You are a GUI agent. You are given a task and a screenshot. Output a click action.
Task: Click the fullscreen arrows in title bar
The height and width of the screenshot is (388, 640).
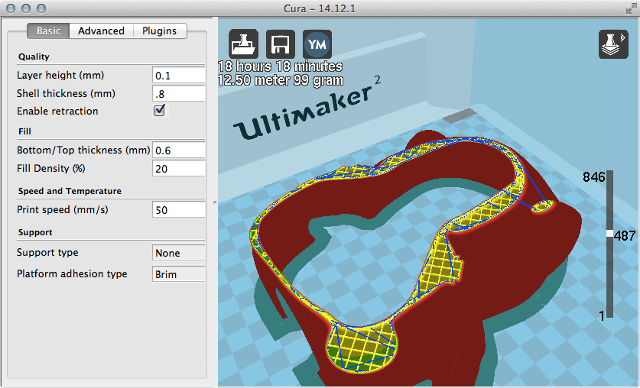(631, 8)
